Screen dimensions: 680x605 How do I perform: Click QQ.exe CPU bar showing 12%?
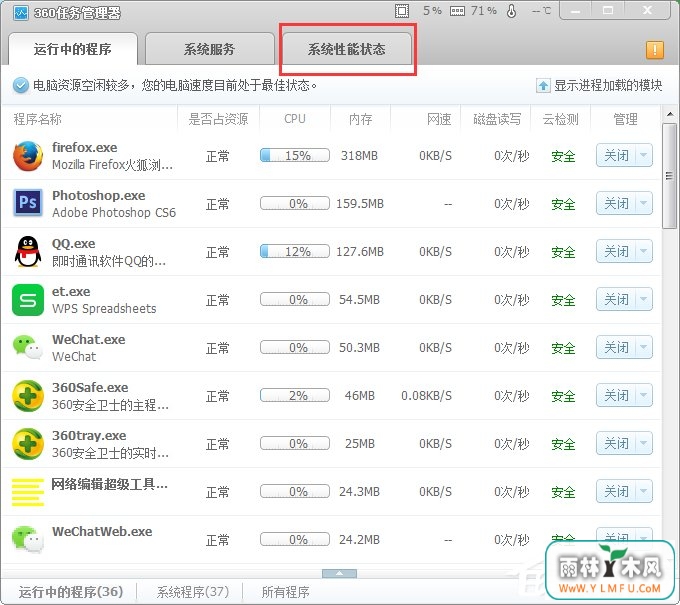click(x=295, y=251)
